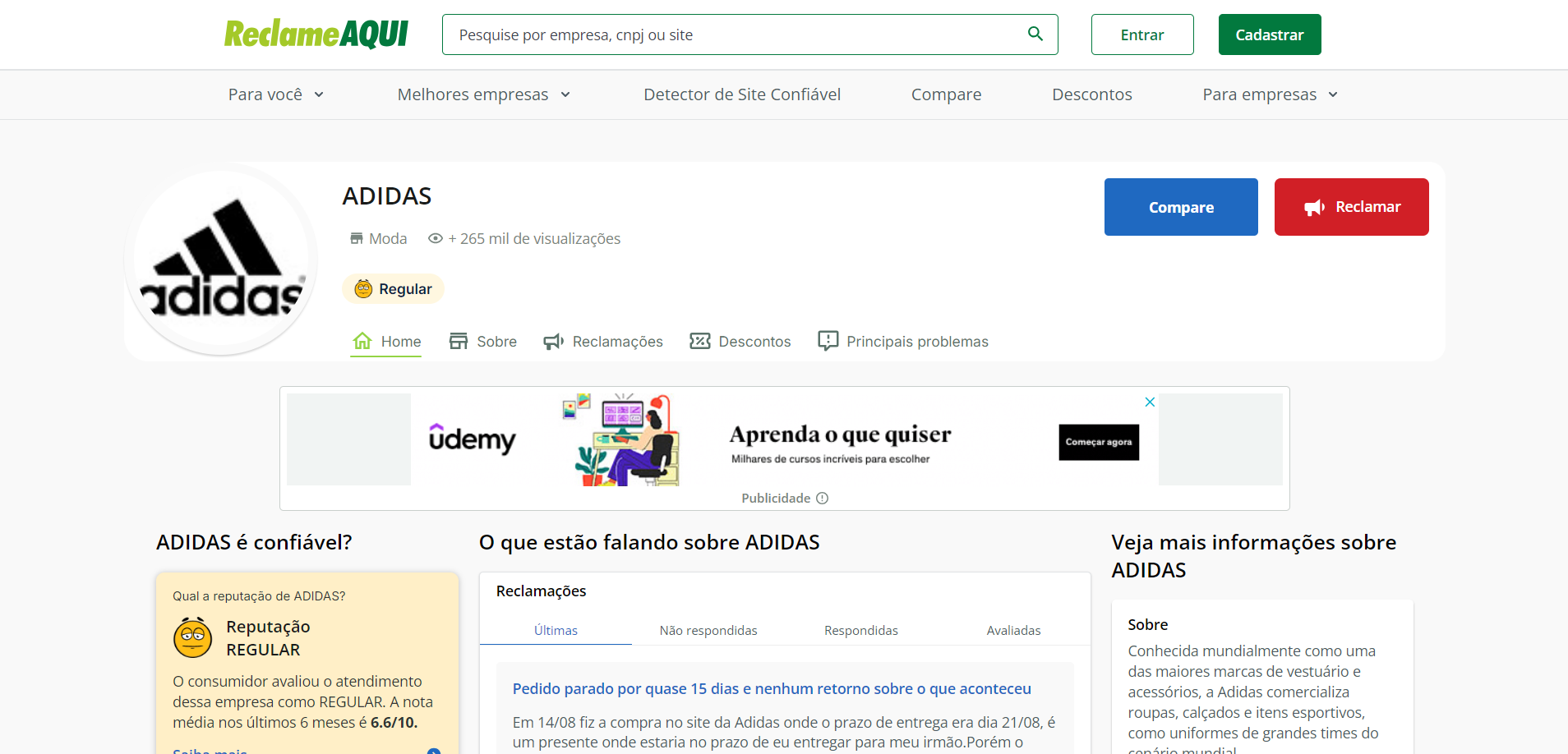This screenshot has height=754, width=1568.
Task: Click the Moda category store icon
Action: [x=357, y=238]
